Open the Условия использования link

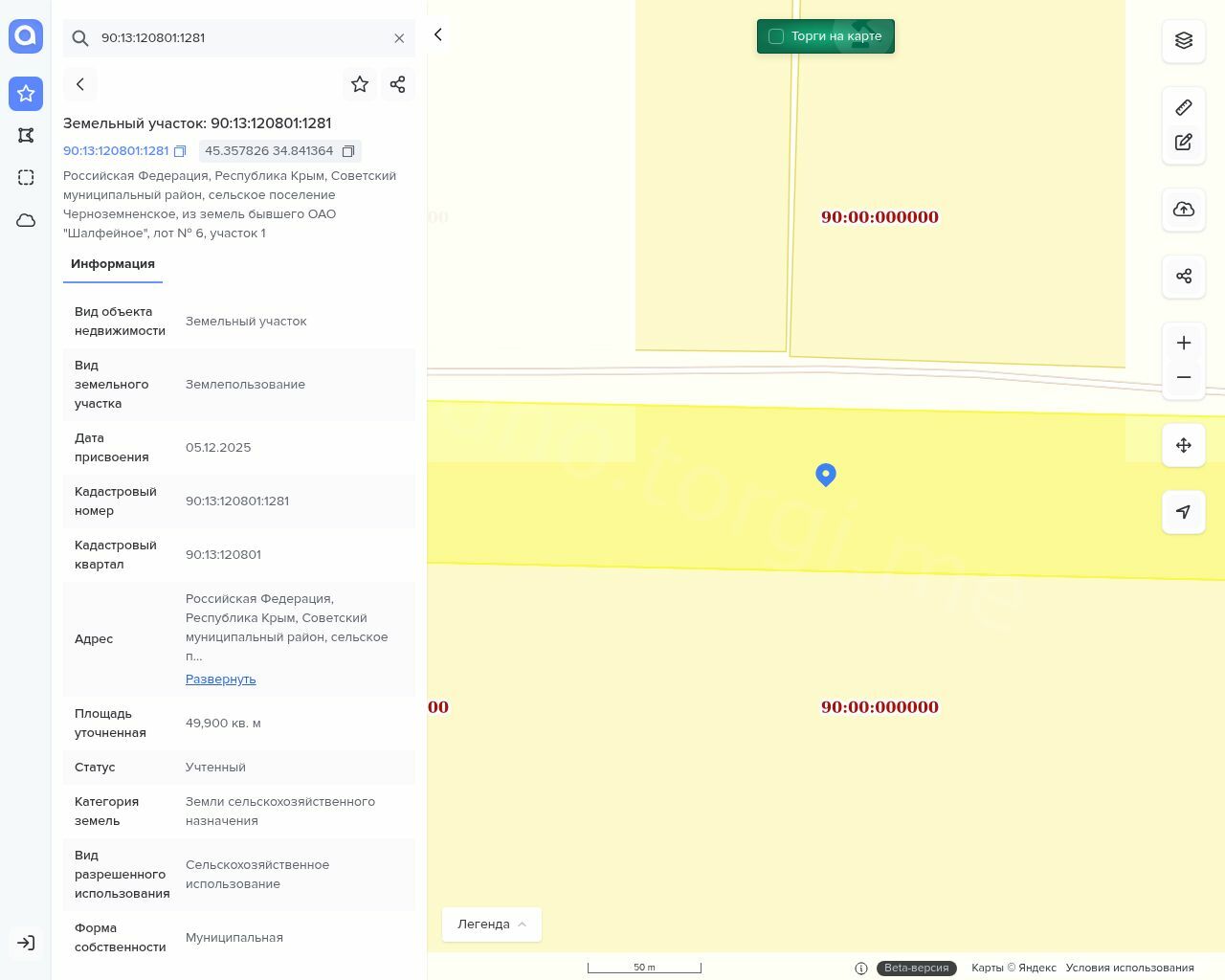point(1129,968)
